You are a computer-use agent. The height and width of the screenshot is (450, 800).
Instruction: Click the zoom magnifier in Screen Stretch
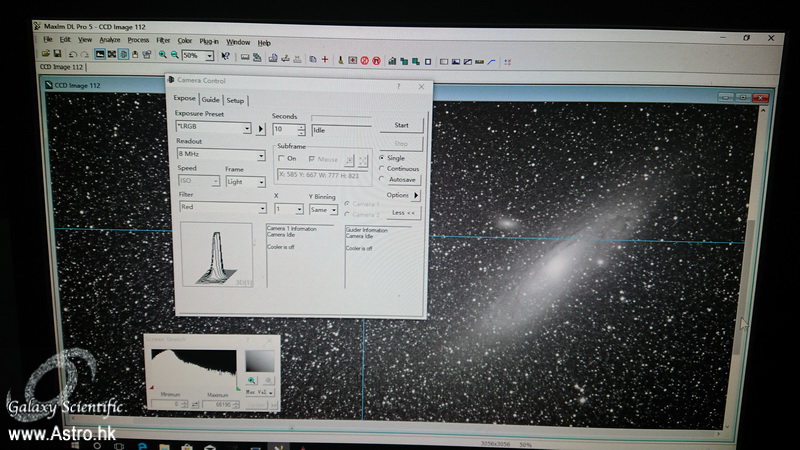252,380
